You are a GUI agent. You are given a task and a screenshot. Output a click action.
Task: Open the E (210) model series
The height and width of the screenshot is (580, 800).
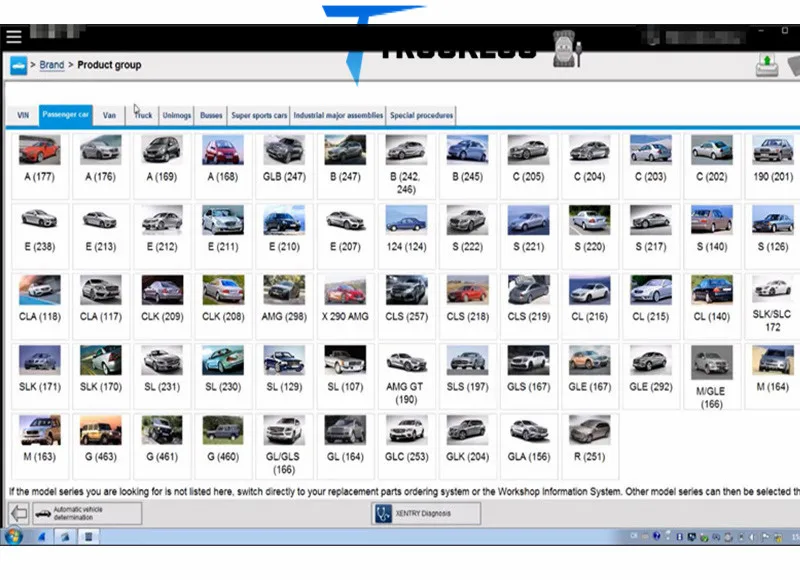tap(284, 235)
